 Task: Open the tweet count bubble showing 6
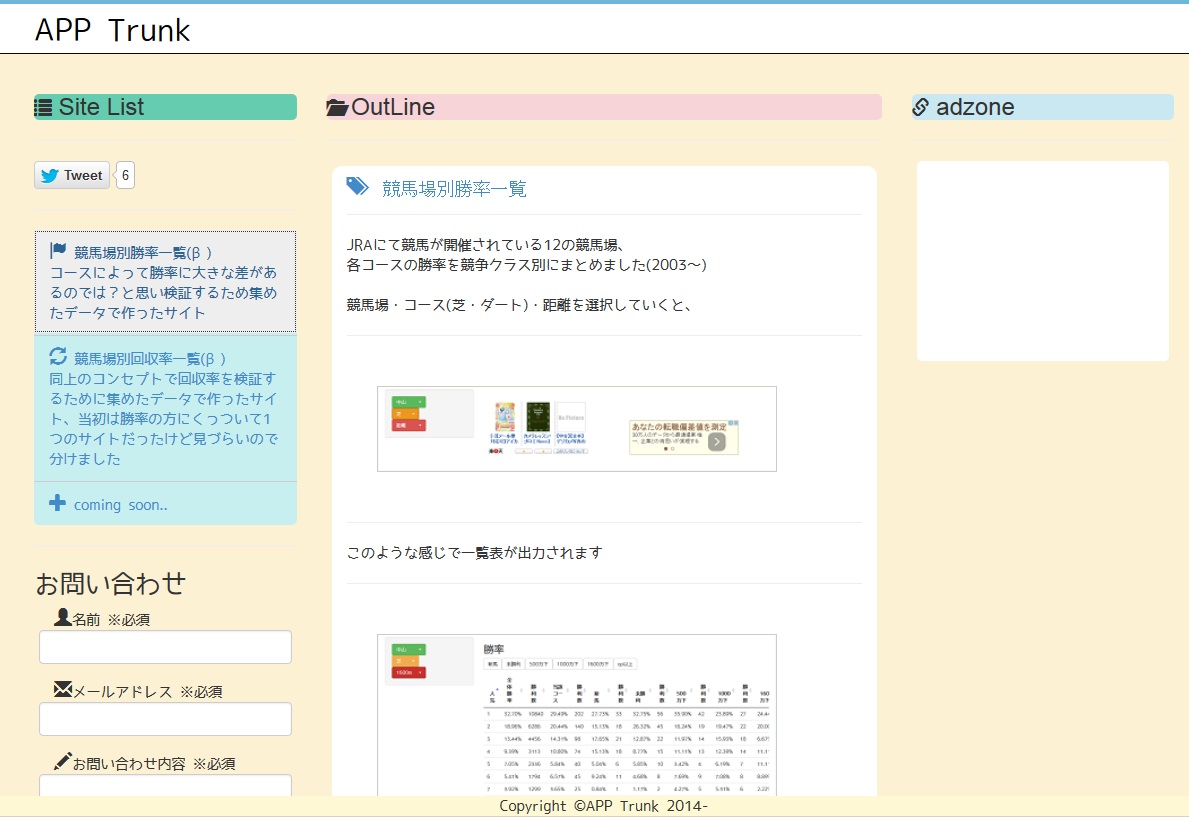click(x=125, y=175)
